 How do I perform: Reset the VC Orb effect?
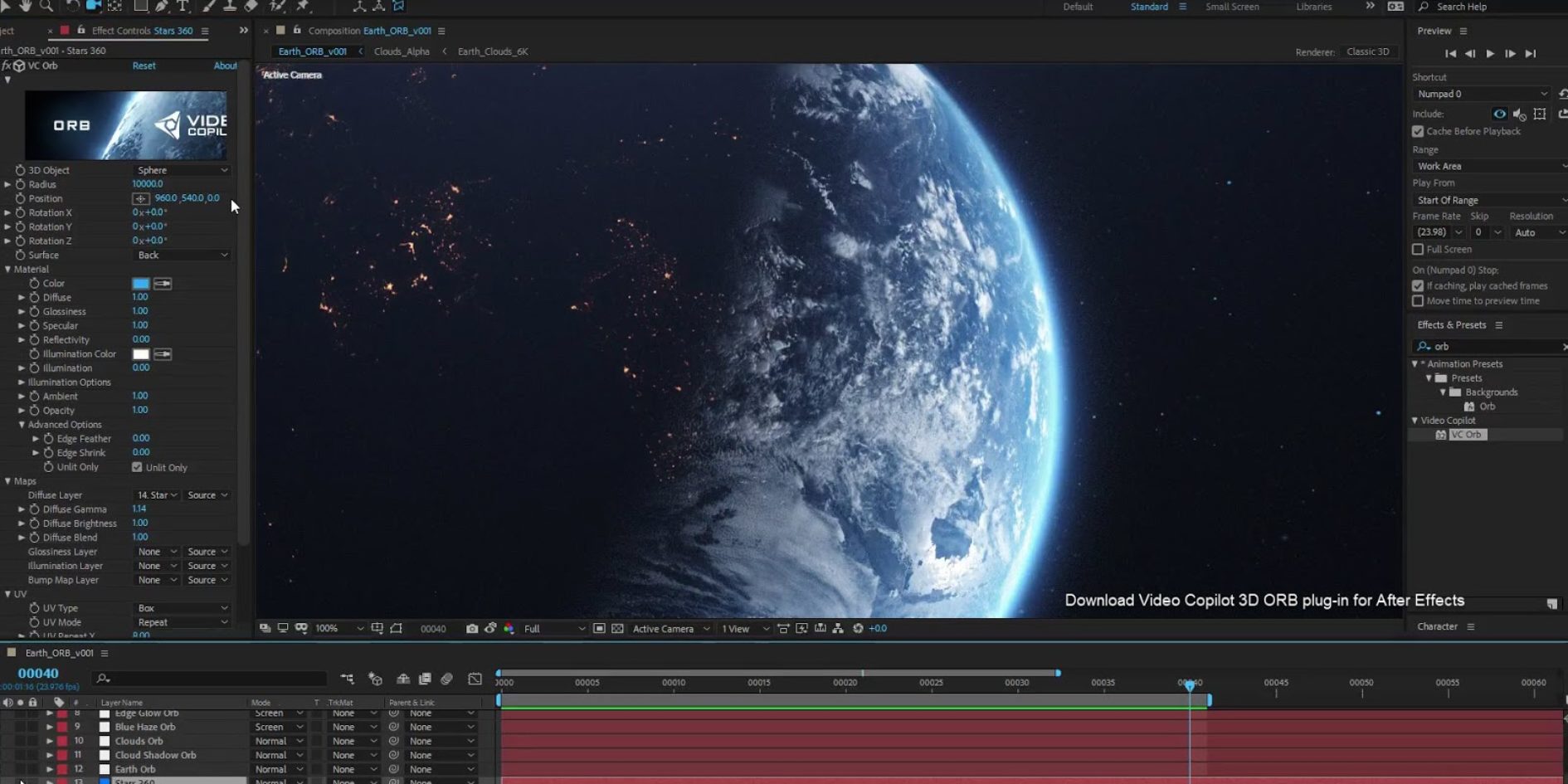[144, 66]
